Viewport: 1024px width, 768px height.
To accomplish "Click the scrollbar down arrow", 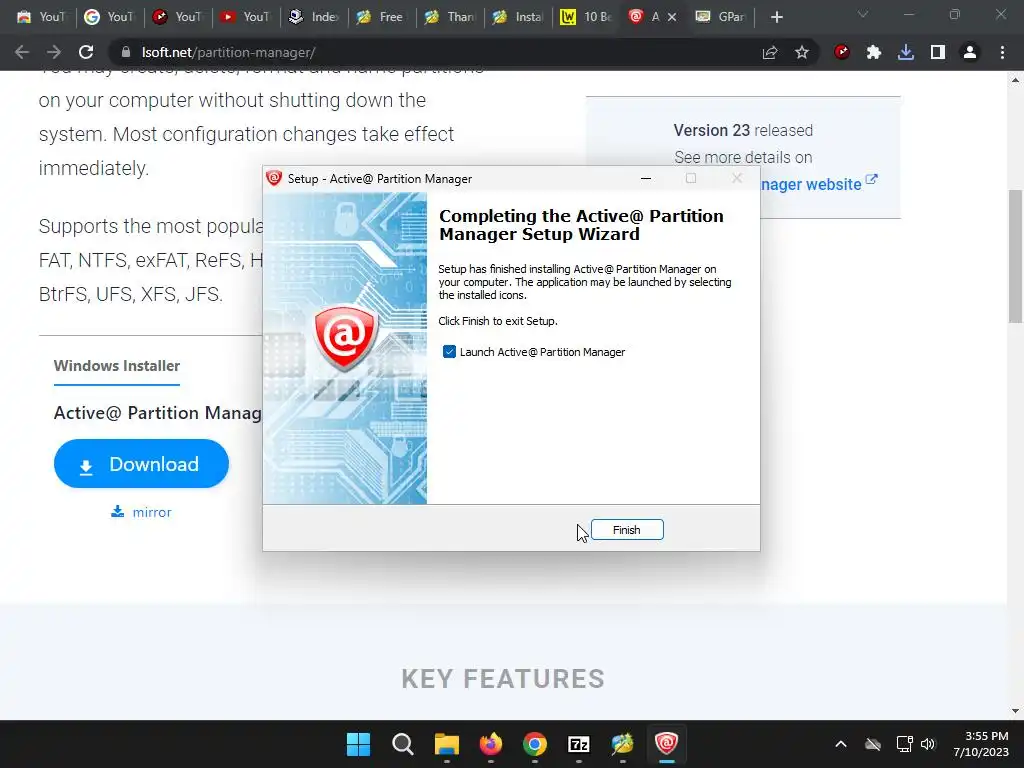I will click(1015, 711).
